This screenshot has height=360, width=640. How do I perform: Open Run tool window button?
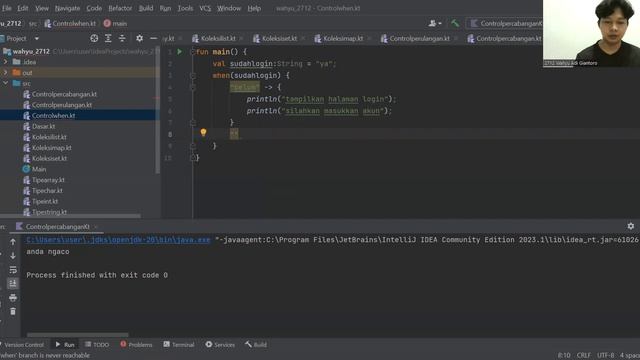[65, 345]
